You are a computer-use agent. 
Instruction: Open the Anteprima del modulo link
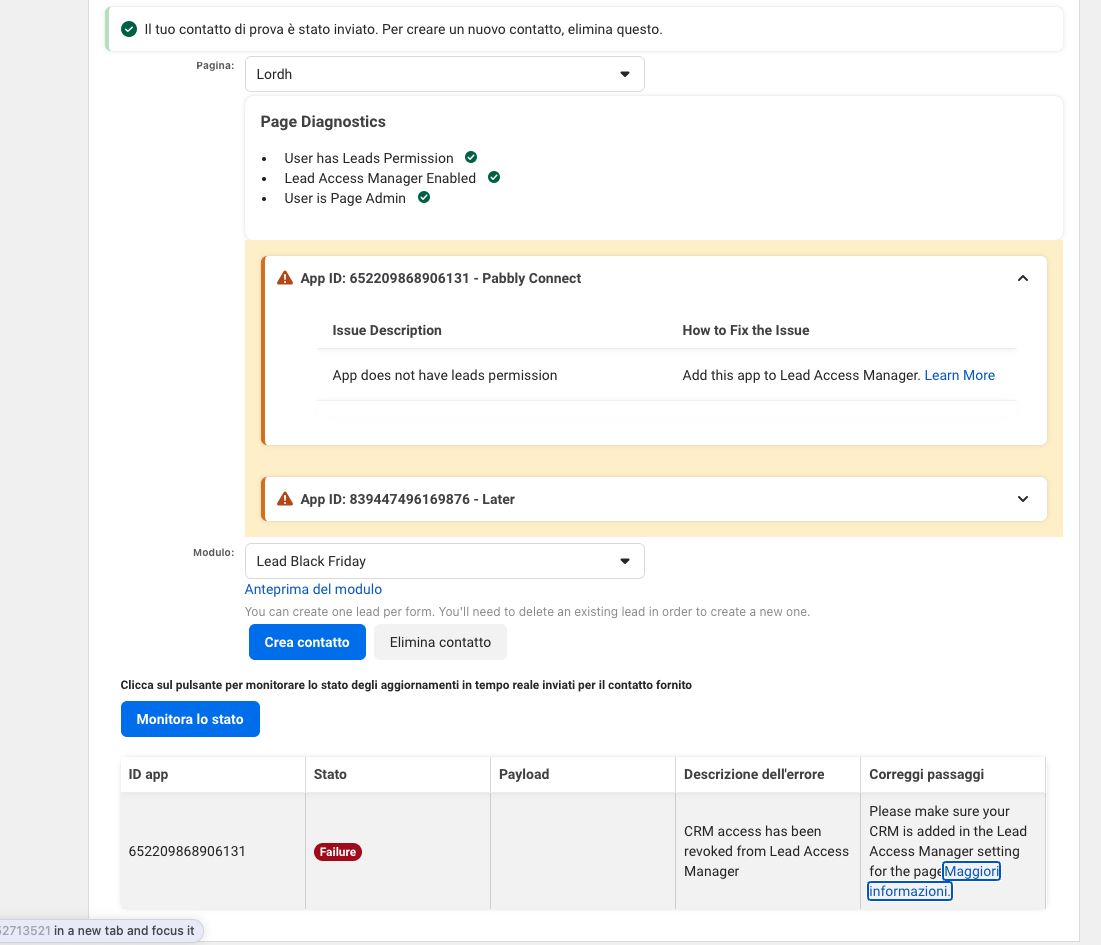tap(313, 589)
